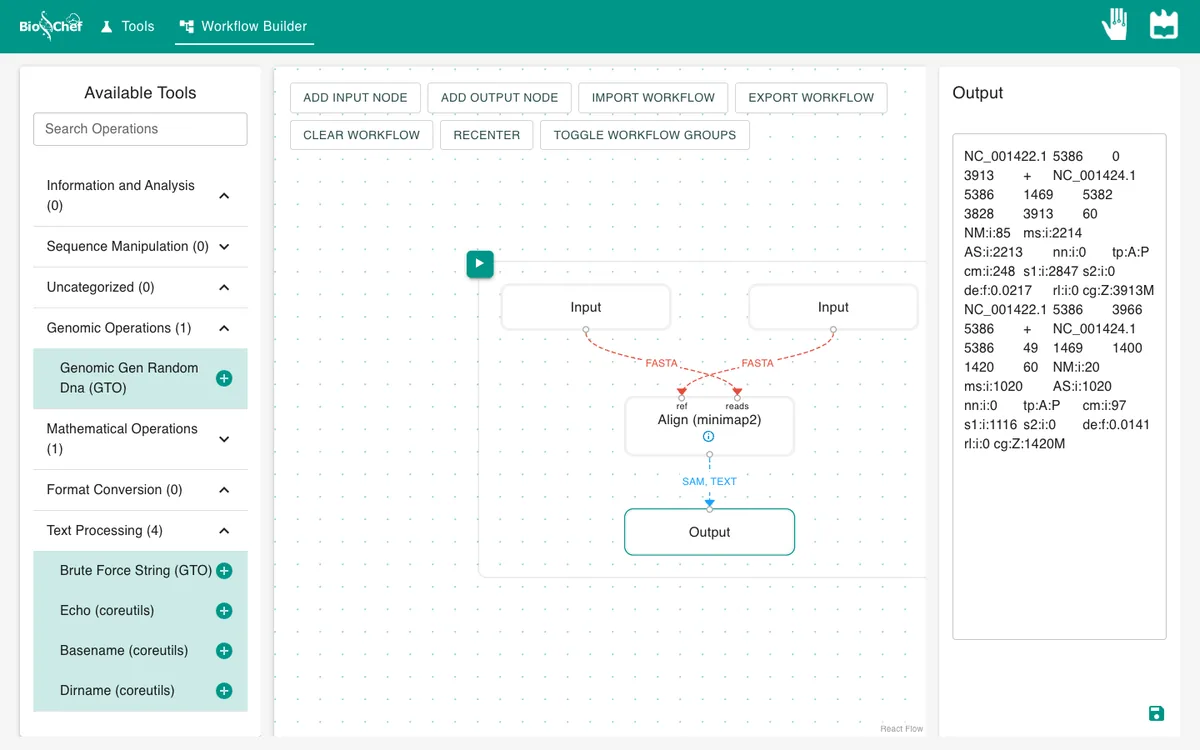
Task: Recenter the workflow canvas
Action: [x=487, y=135]
